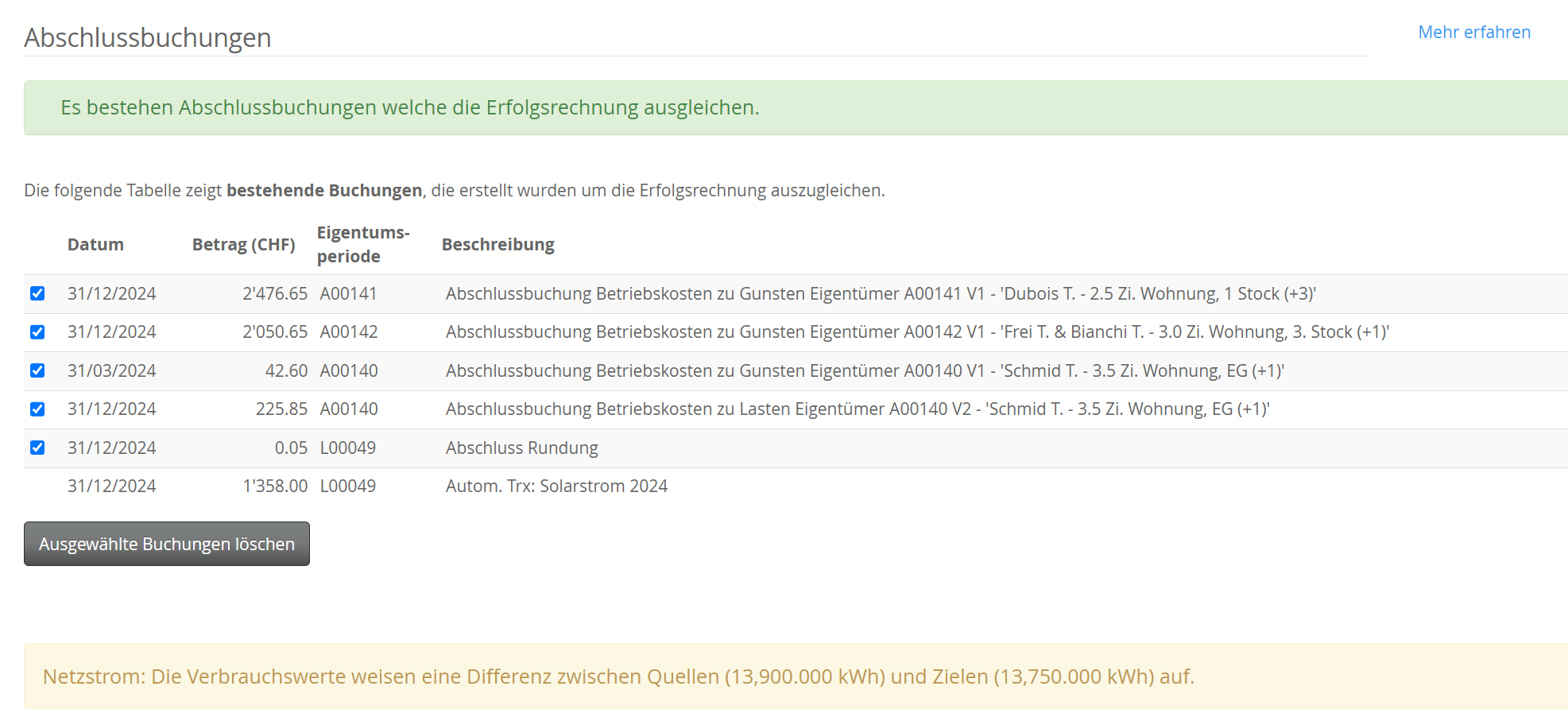Click L00049 in the Solarstrom row
The width and height of the screenshot is (1568, 725).
click(x=348, y=487)
